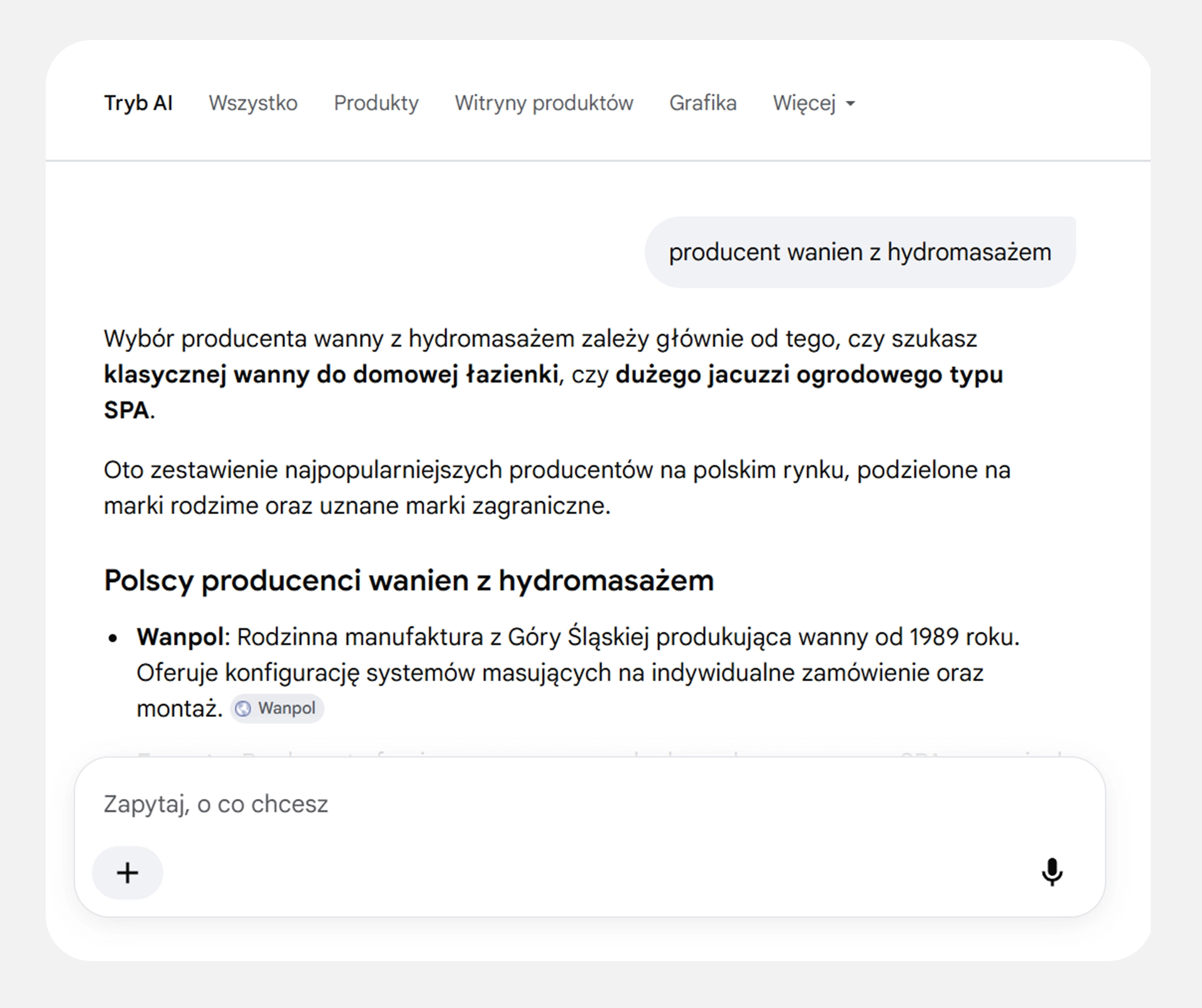Go to Witryny produktów tab
The image size is (1202, 1008).
[544, 103]
